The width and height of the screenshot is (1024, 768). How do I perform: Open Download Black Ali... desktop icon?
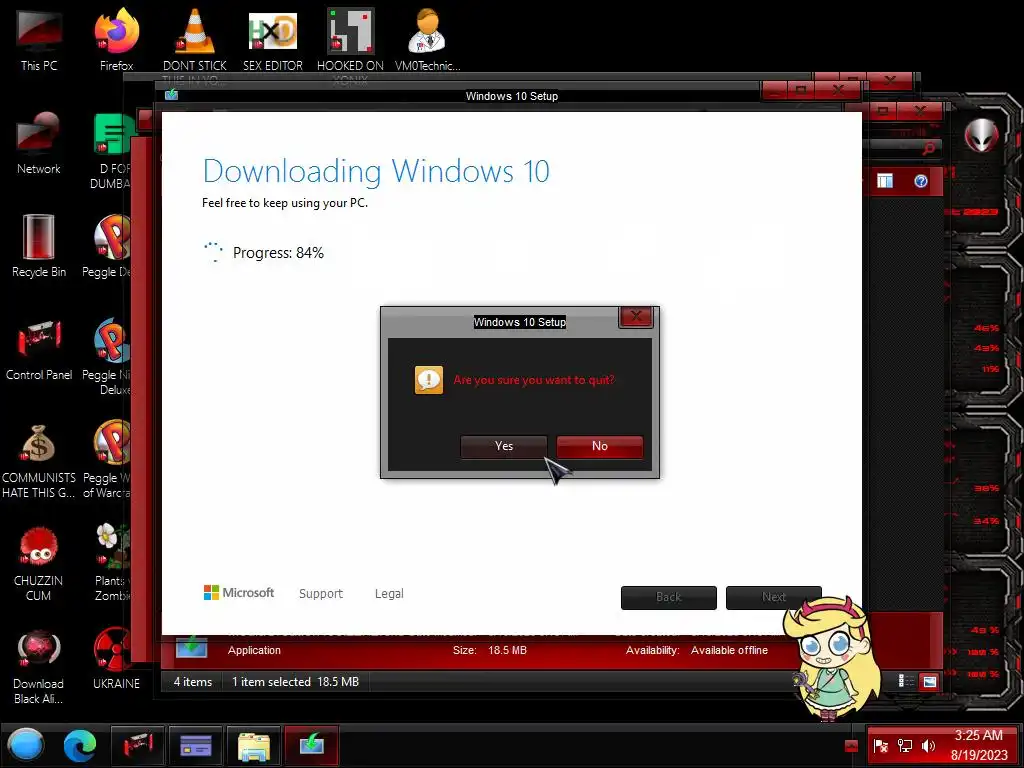tap(39, 666)
